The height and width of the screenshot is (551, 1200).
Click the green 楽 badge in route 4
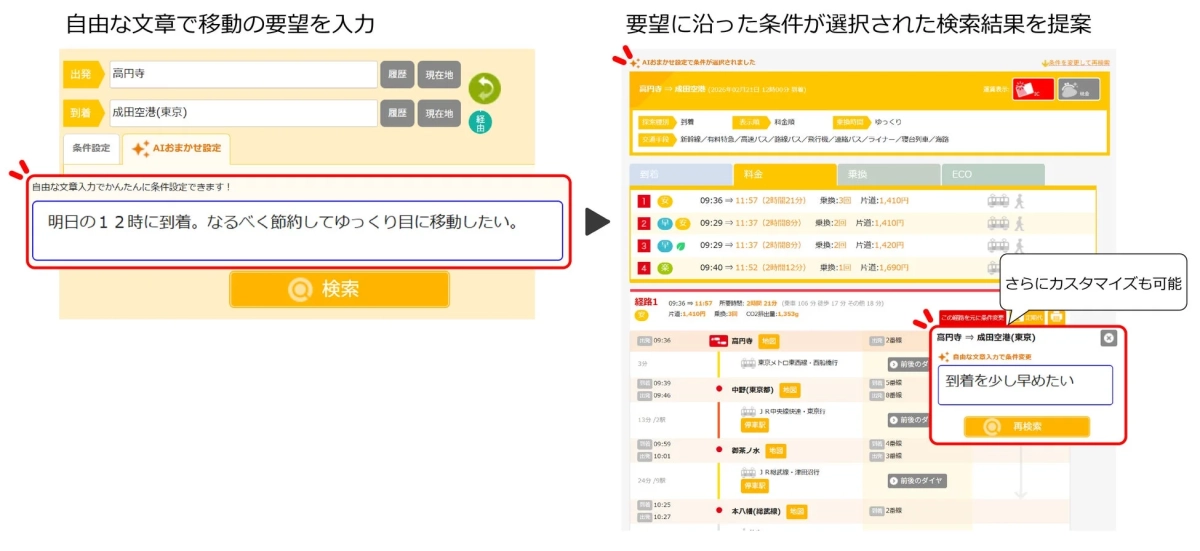click(664, 268)
